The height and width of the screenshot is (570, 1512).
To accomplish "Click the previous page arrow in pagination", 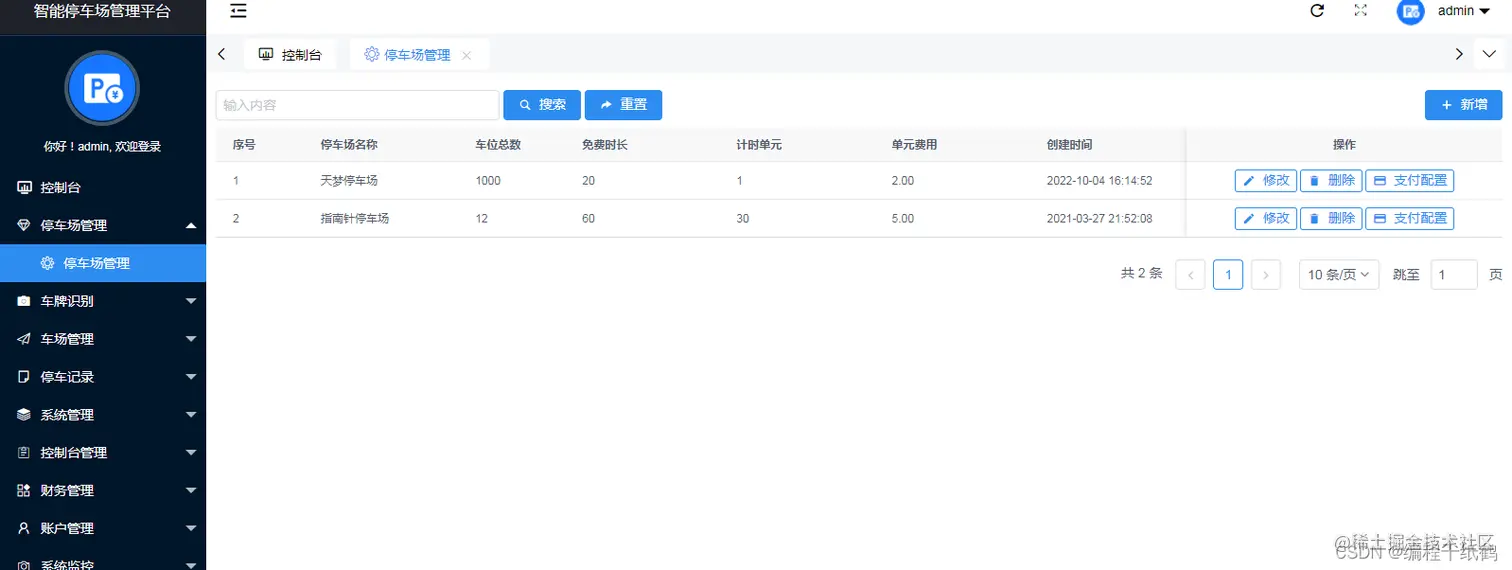I will click(1190, 275).
